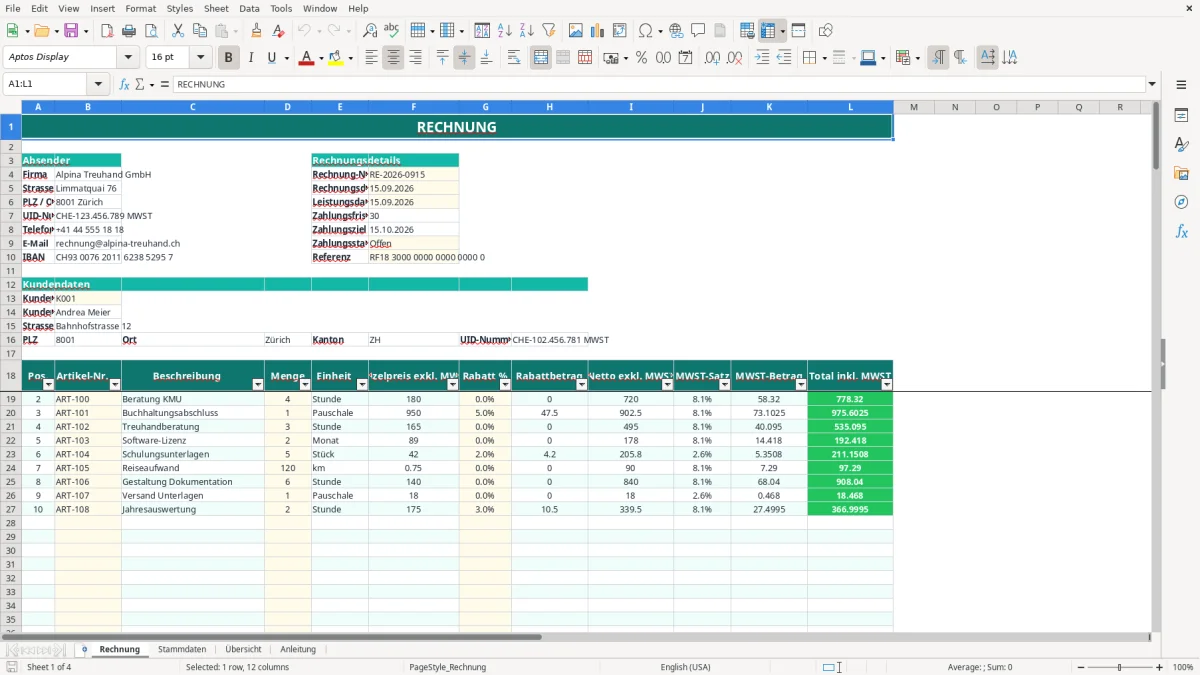
Task: Click PageStyle_Rechnung in status bar
Action: [x=447, y=667]
